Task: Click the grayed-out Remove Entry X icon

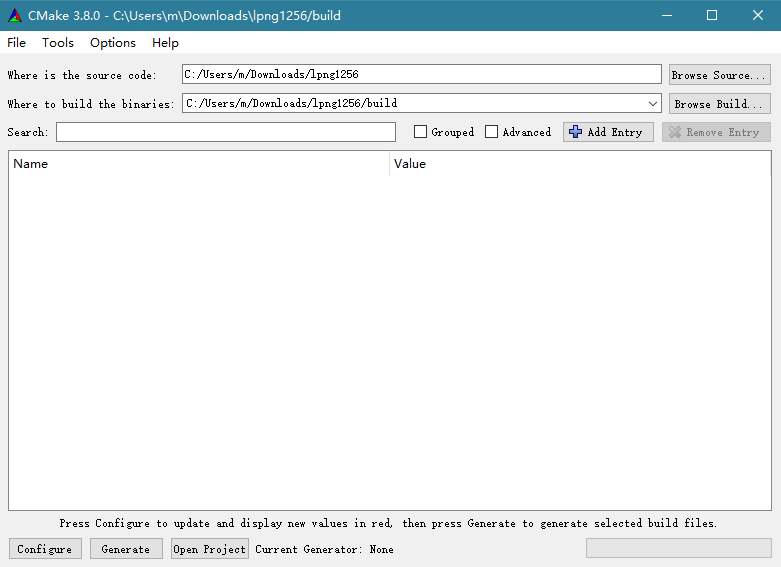Action: coord(675,132)
